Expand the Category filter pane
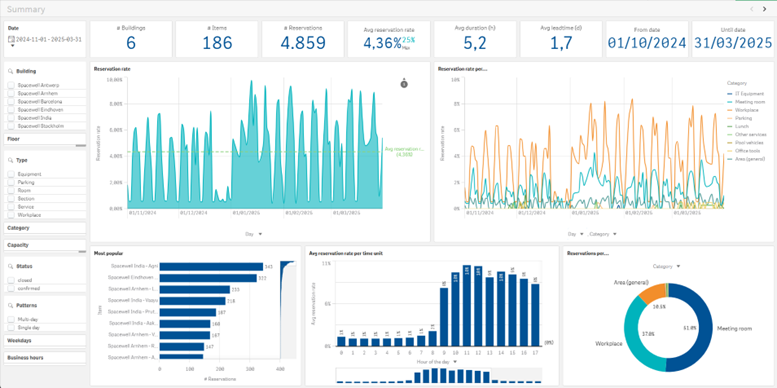 [45, 228]
